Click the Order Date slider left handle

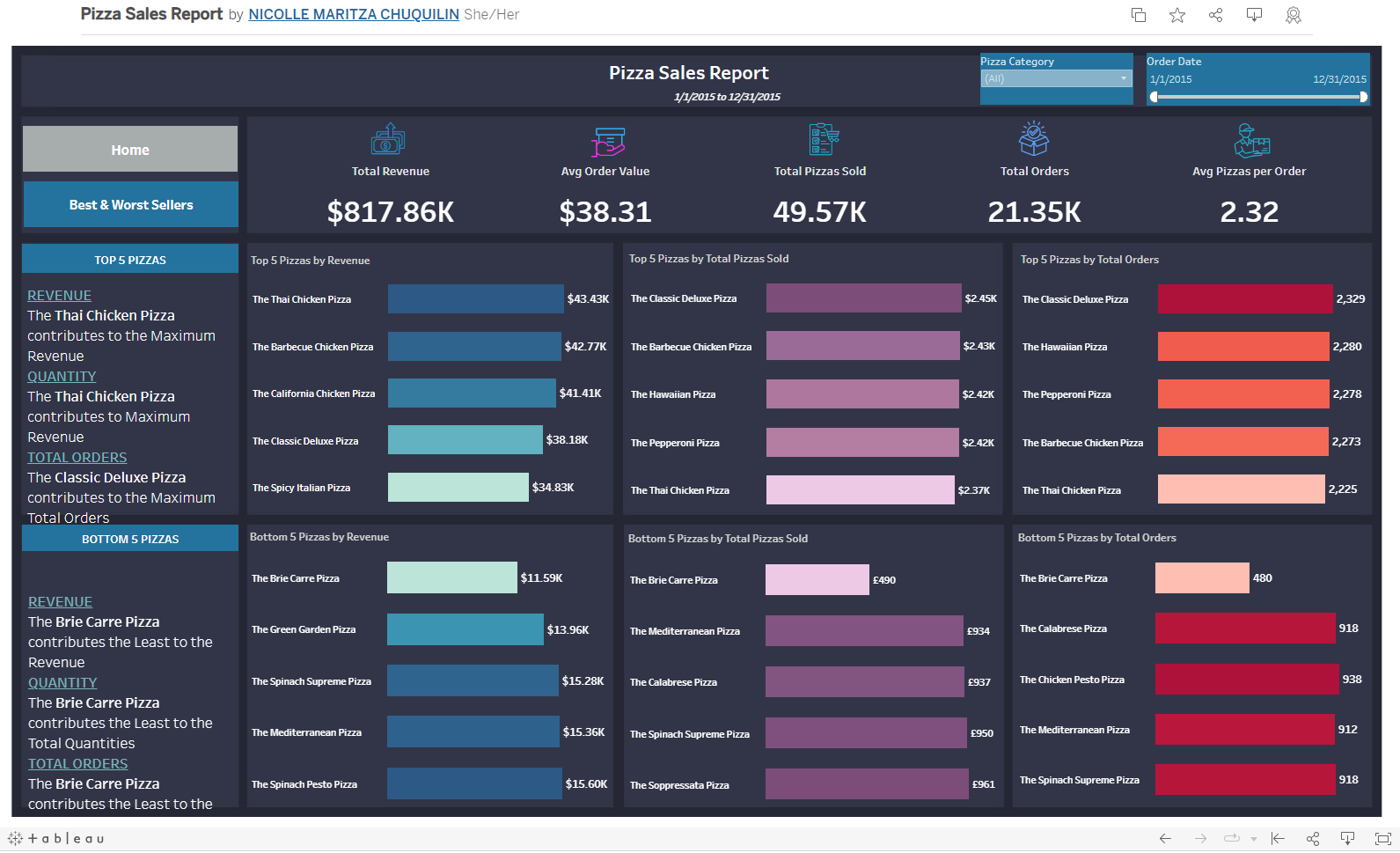tap(1154, 97)
